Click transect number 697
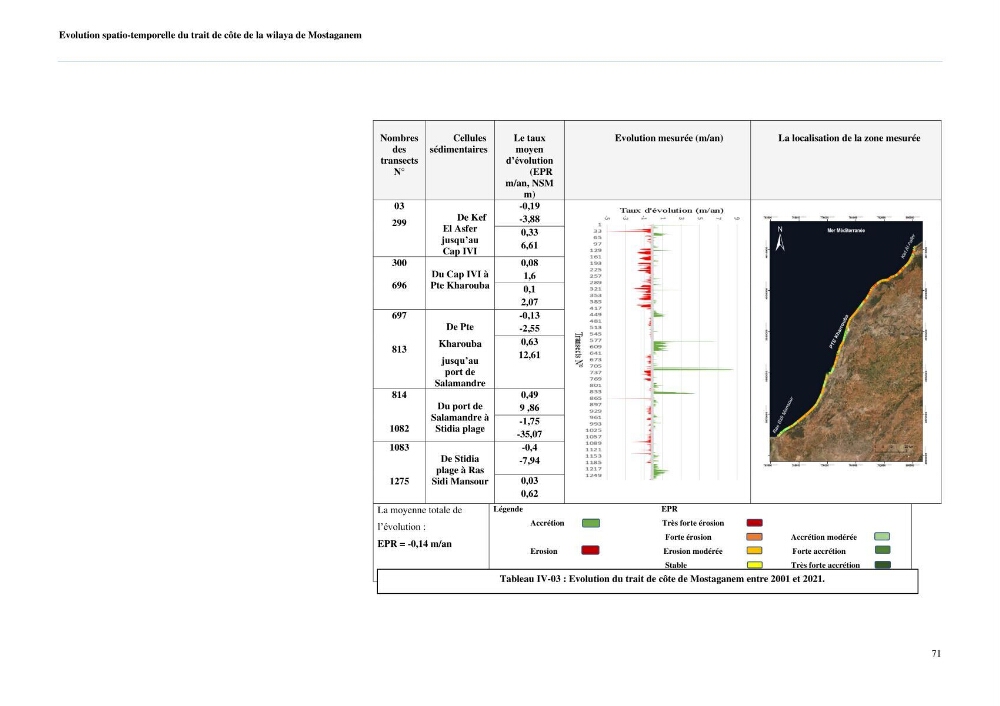This screenshot has height=706, width=1000. click(399, 315)
